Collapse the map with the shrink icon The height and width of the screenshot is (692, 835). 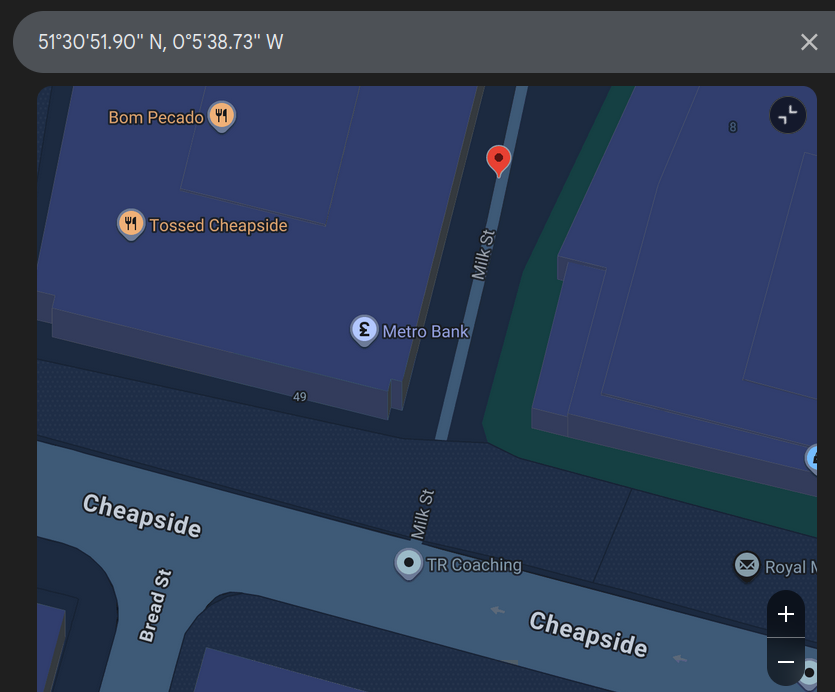pos(788,115)
